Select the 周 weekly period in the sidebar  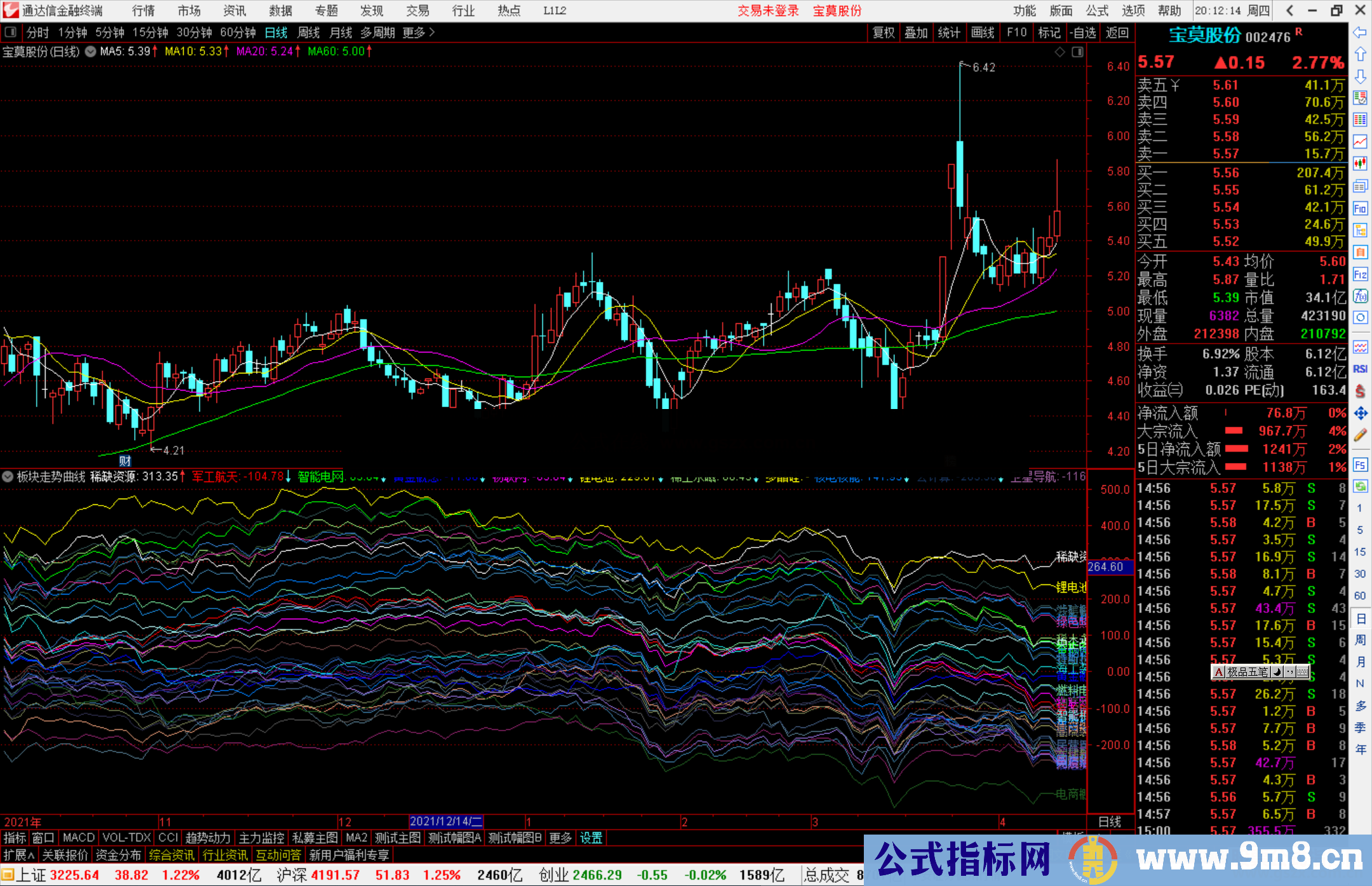pyautogui.click(x=1360, y=640)
